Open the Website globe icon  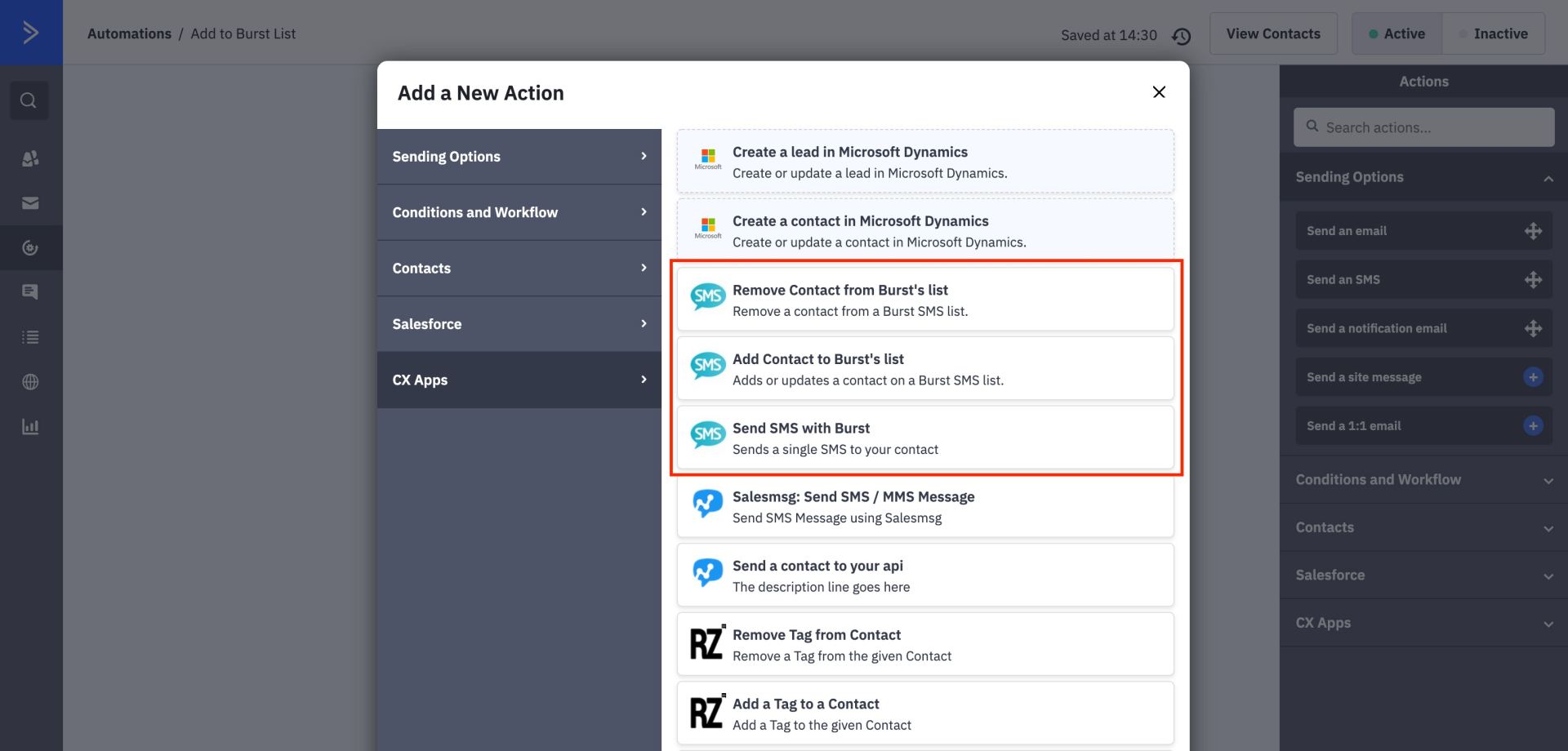(x=30, y=380)
